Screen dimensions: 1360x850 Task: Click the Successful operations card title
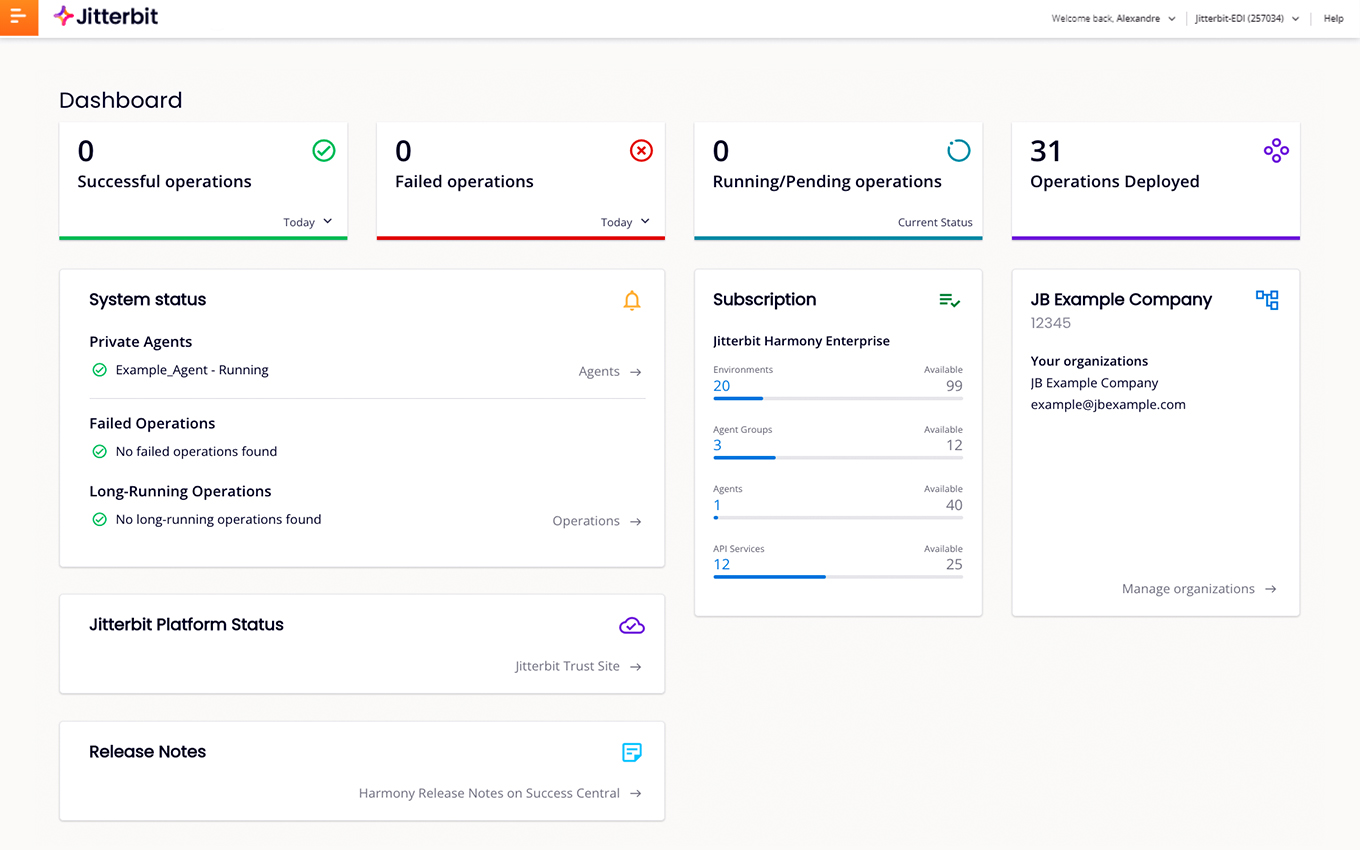point(164,182)
